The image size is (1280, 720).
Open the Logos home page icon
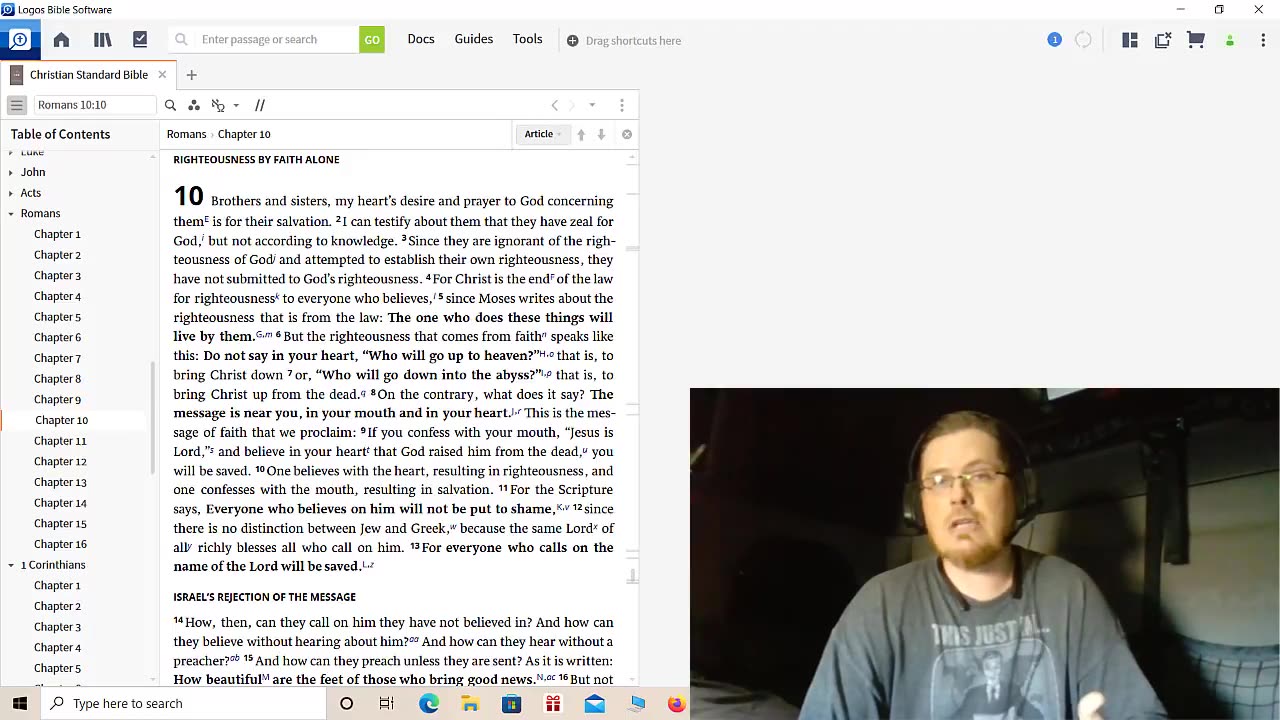pos(61,40)
